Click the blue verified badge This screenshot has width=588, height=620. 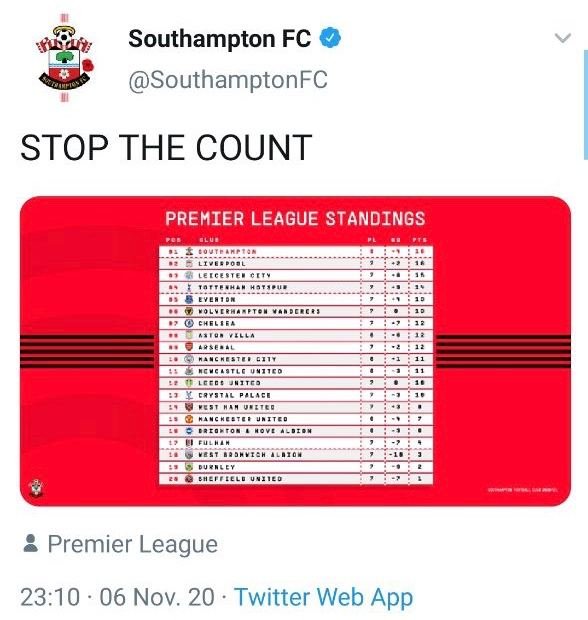330,38
